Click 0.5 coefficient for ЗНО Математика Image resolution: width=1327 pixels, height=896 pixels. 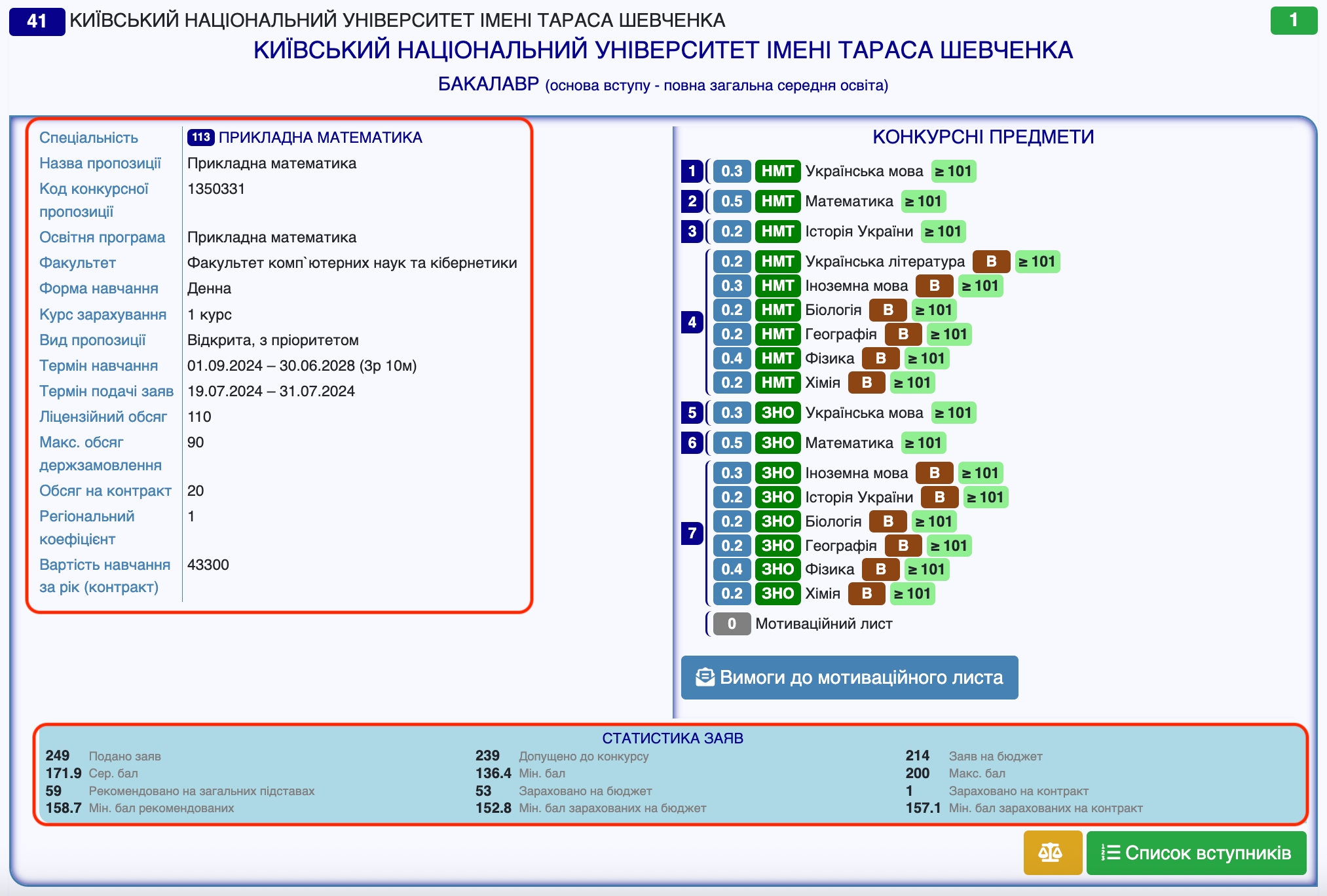(x=732, y=443)
